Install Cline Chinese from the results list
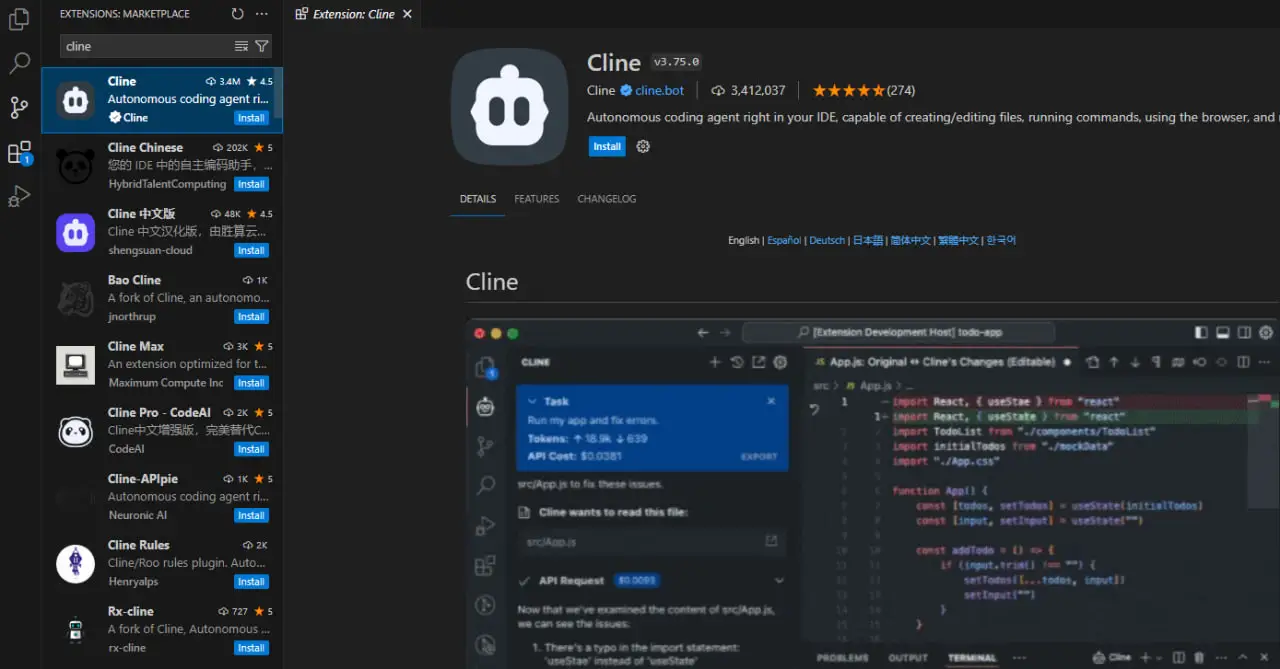This screenshot has width=1280, height=669. click(x=251, y=184)
